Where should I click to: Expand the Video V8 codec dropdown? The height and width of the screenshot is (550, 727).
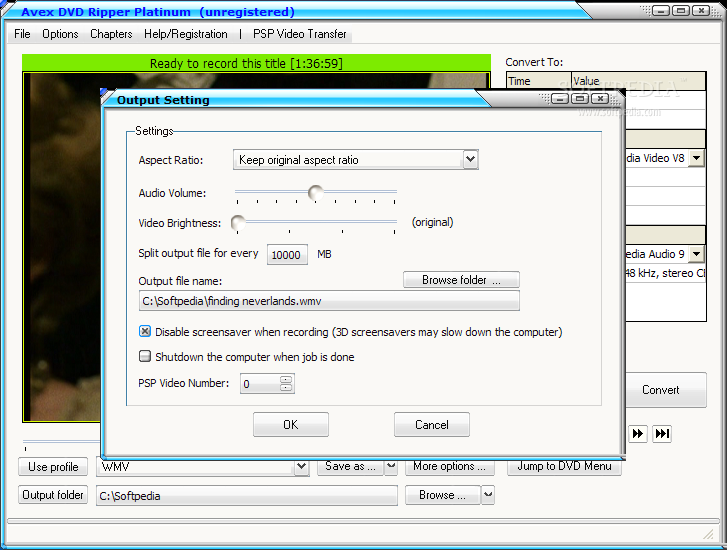coord(696,158)
